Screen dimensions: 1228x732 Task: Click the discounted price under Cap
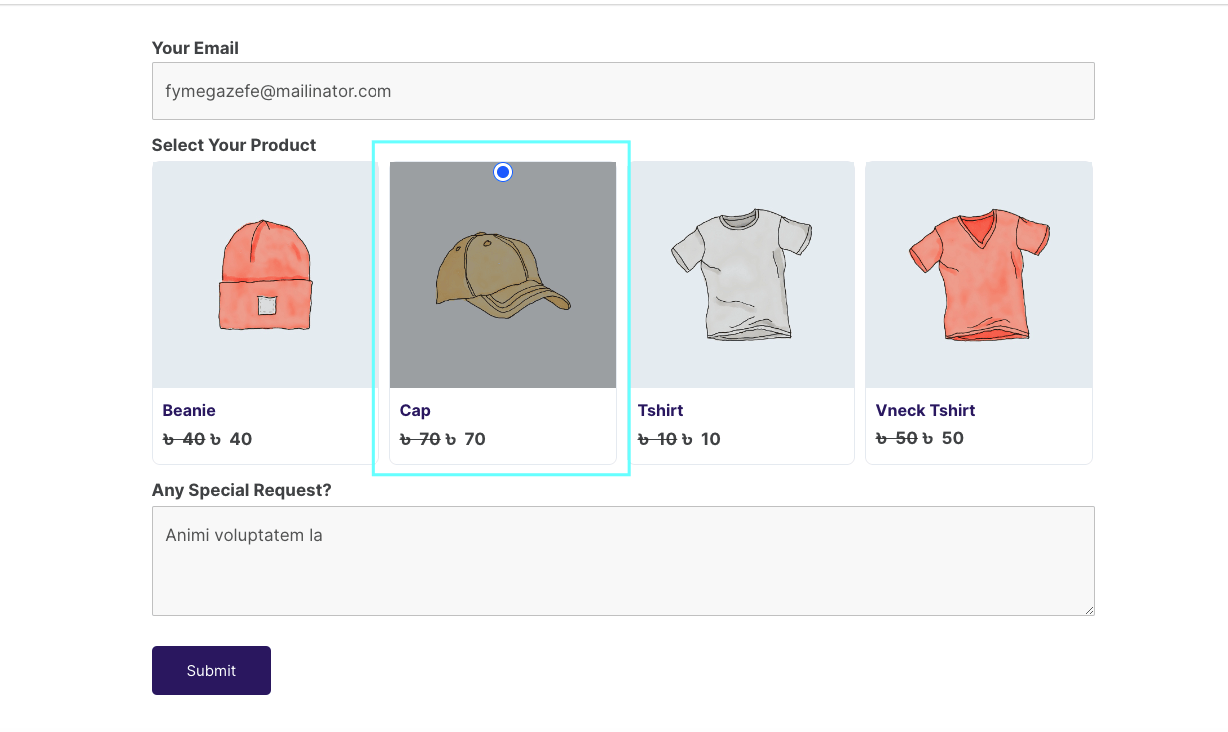[468, 438]
